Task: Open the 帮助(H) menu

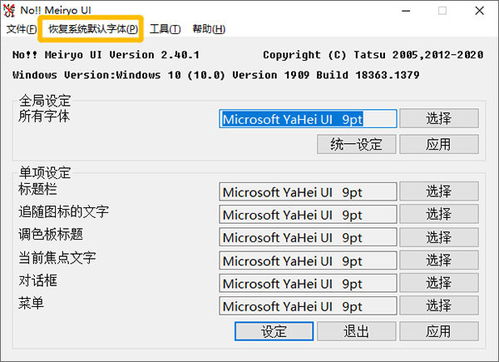Action: tap(209, 29)
